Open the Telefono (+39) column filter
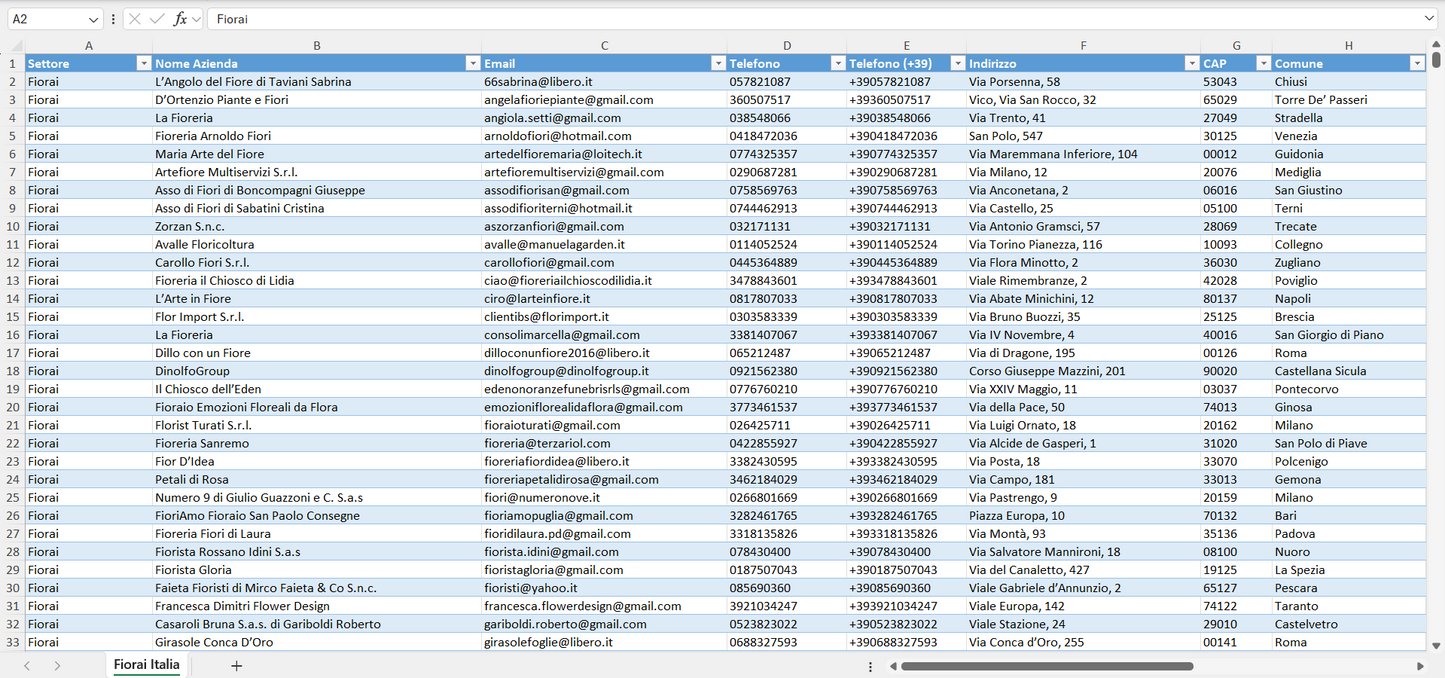Viewport: 1445px width, 678px height. (x=957, y=63)
